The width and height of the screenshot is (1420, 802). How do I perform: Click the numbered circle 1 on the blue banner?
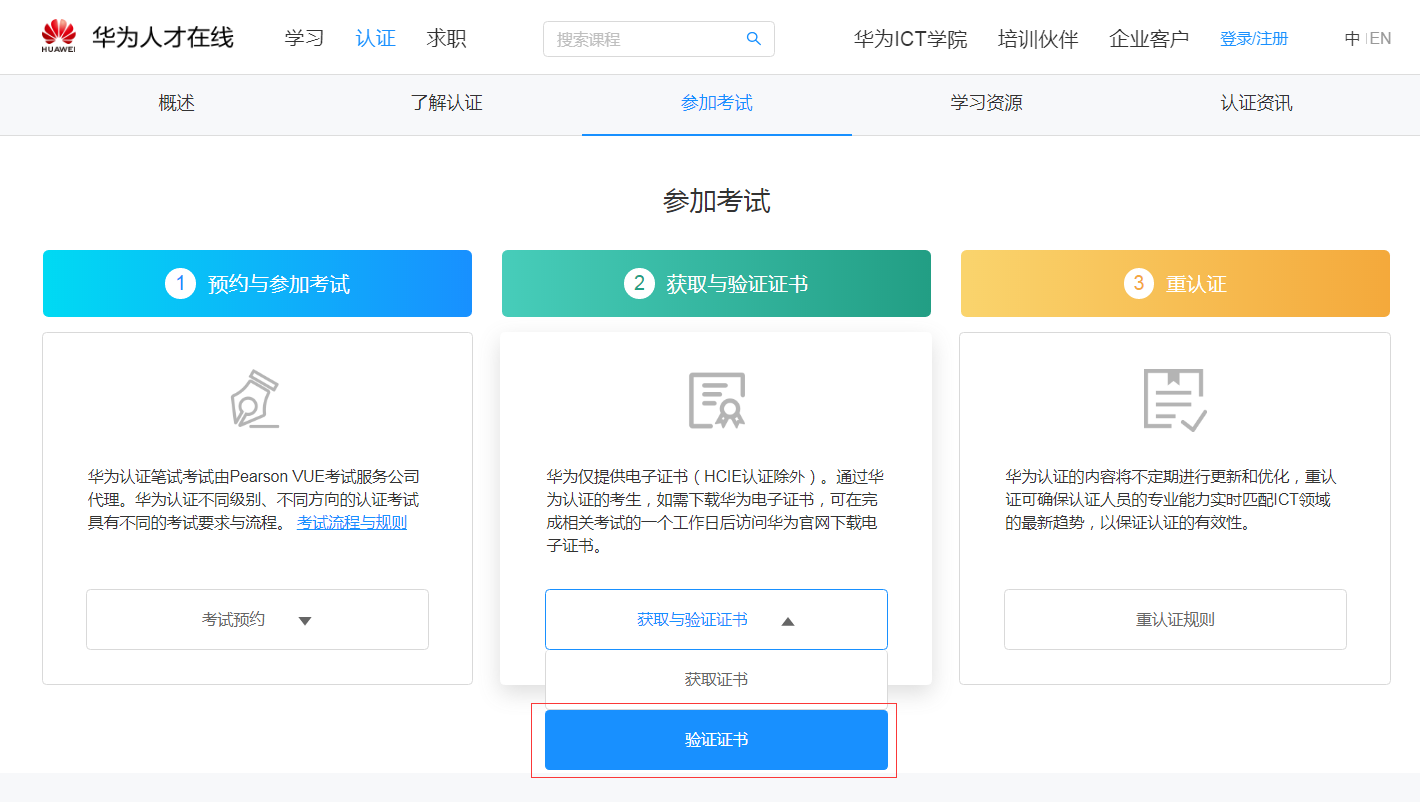click(180, 283)
